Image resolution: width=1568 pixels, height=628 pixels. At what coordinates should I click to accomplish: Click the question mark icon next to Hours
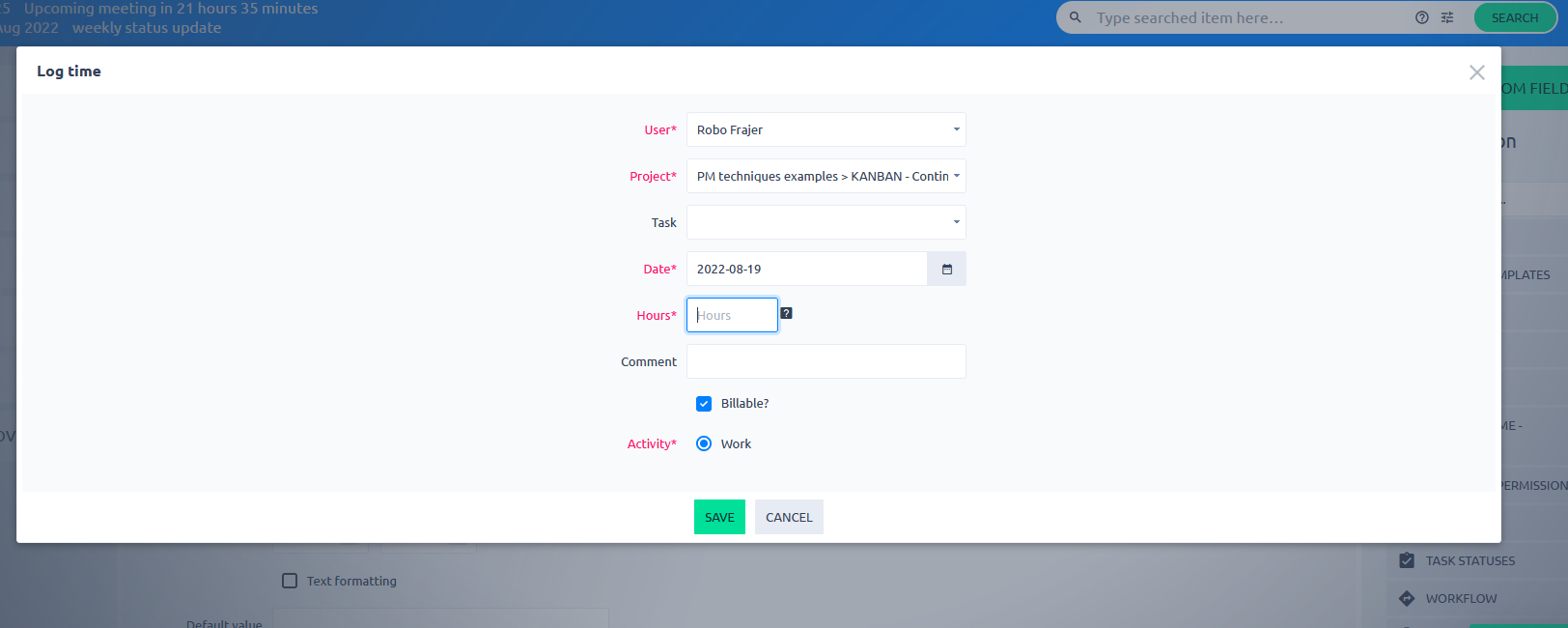pos(786,313)
